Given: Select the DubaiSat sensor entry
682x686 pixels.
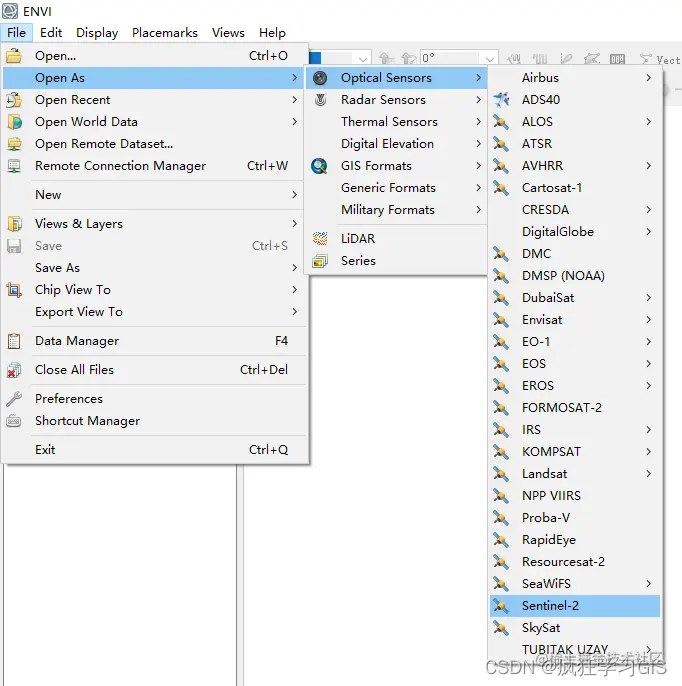Looking at the screenshot, I should tap(575, 298).
